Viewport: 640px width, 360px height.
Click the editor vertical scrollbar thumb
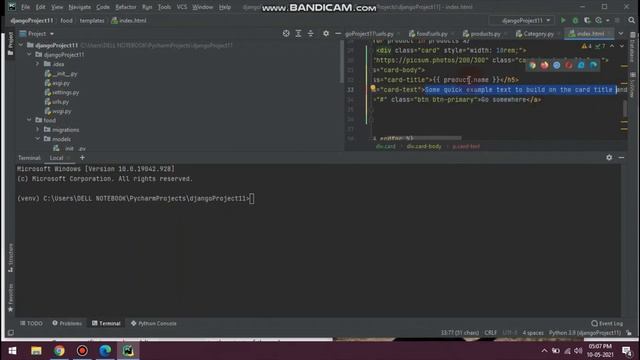(624, 109)
